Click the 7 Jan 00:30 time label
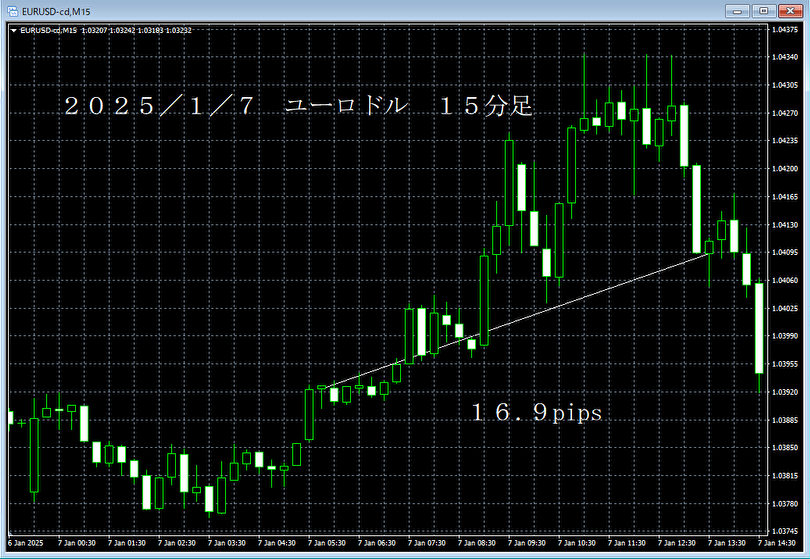Screen dimensions: 810x559 pyautogui.click(x=76, y=543)
